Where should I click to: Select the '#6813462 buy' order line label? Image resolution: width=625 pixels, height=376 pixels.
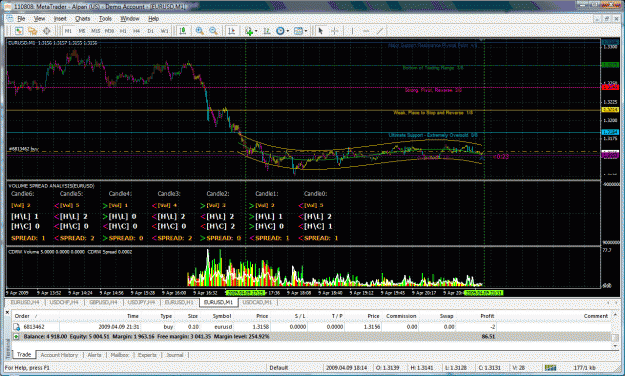24,149
